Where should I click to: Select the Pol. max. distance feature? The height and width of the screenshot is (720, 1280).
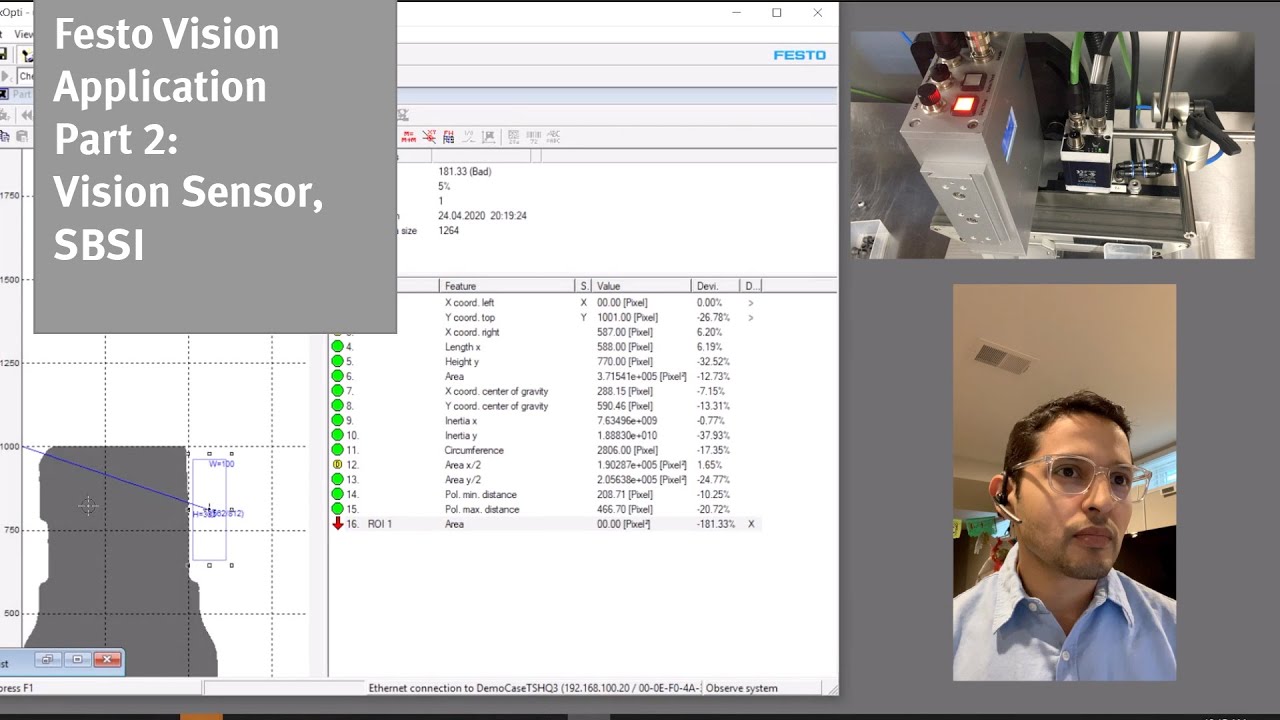pos(482,509)
